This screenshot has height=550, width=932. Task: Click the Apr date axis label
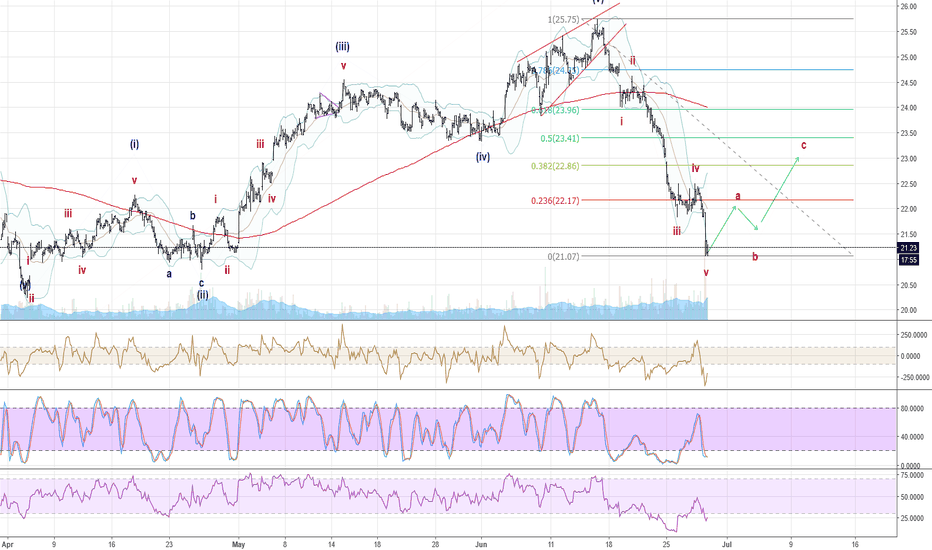point(7,544)
